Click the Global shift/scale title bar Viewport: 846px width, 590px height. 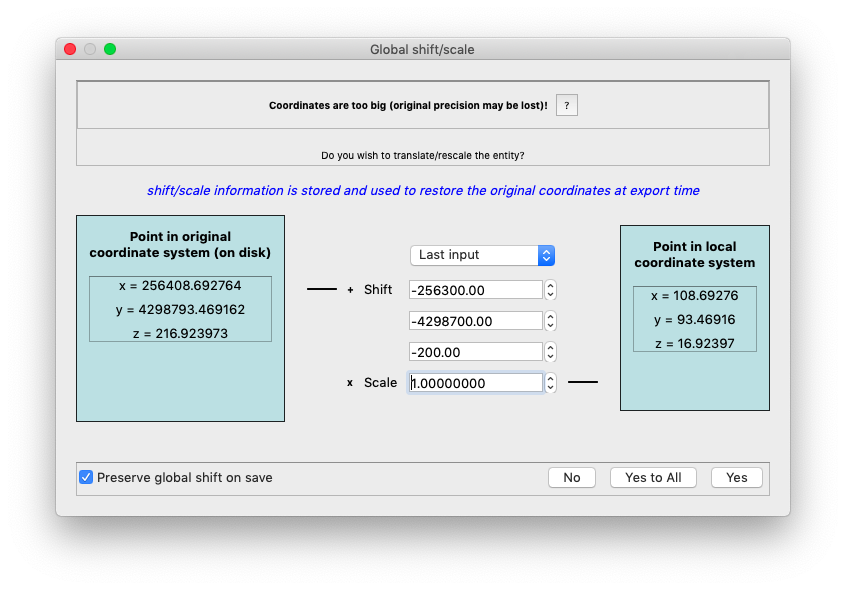click(x=422, y=49)
